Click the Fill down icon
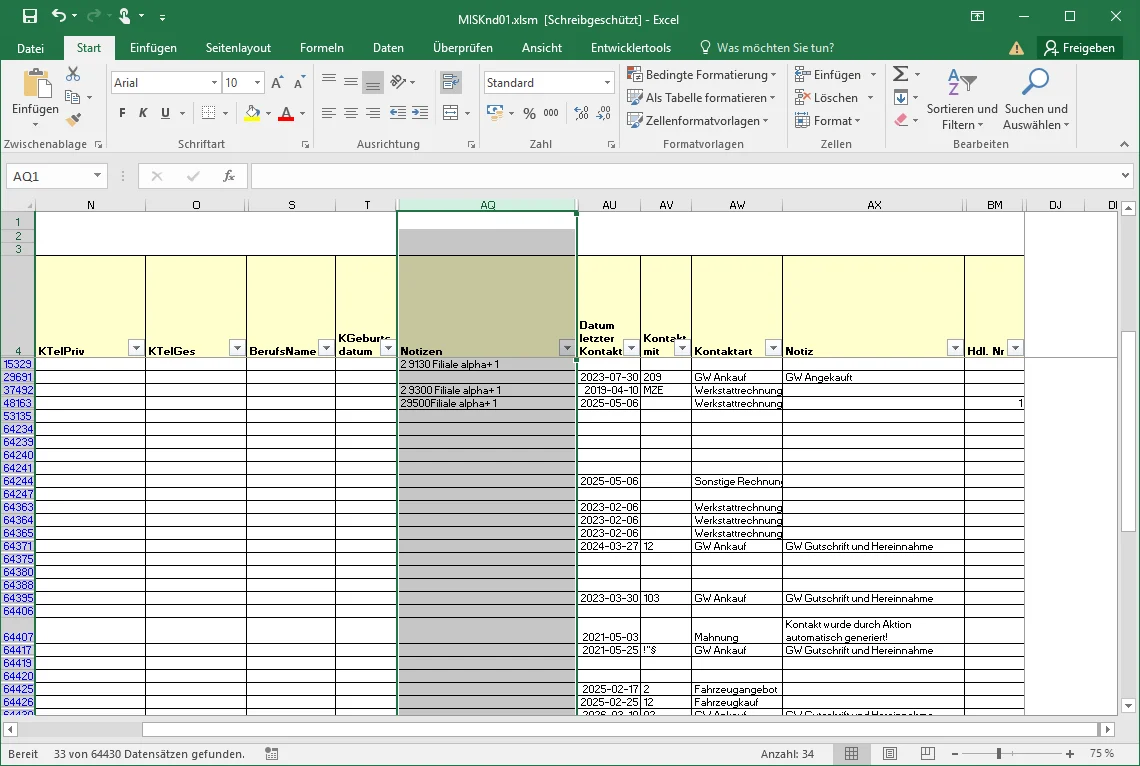Image resolution: width=1140 pixels, height=766 pixels. (x=901, y=97)
